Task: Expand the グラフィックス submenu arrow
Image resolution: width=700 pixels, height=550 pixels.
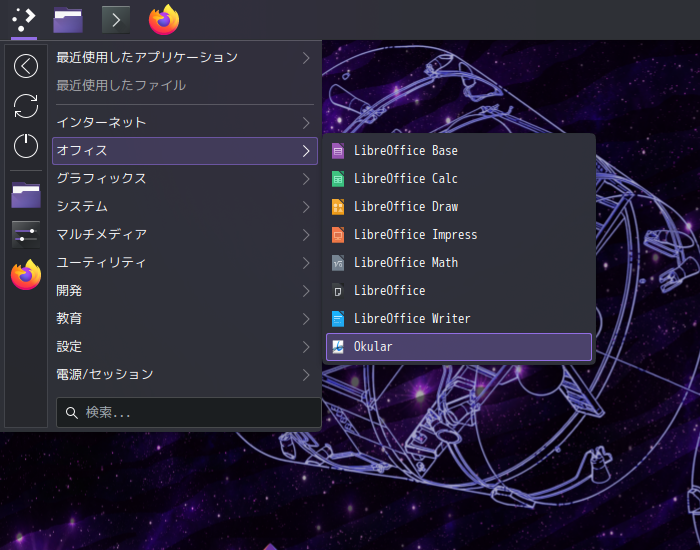Action: 306,179
